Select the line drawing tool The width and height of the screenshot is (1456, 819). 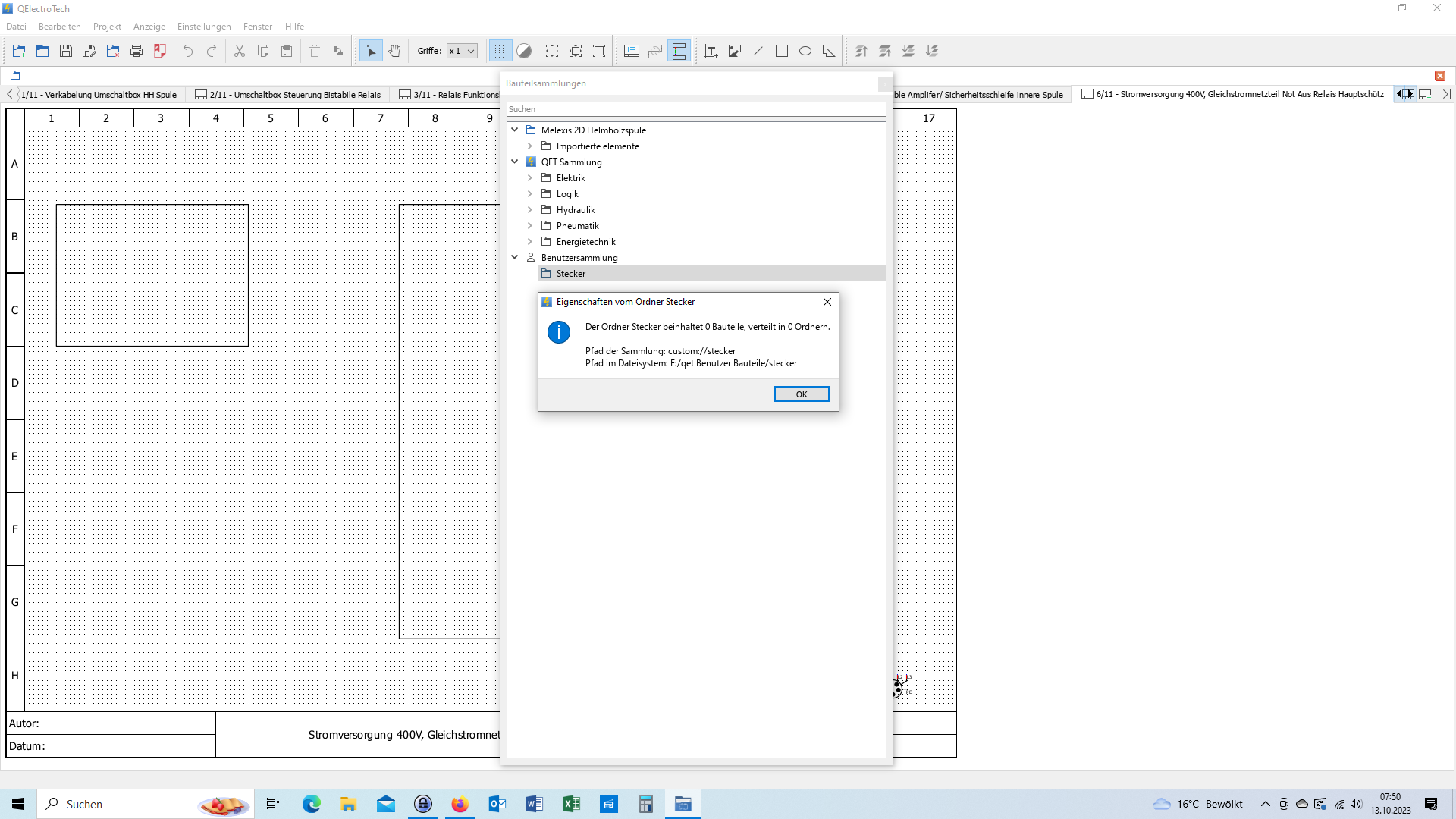[x=758, y=51]
